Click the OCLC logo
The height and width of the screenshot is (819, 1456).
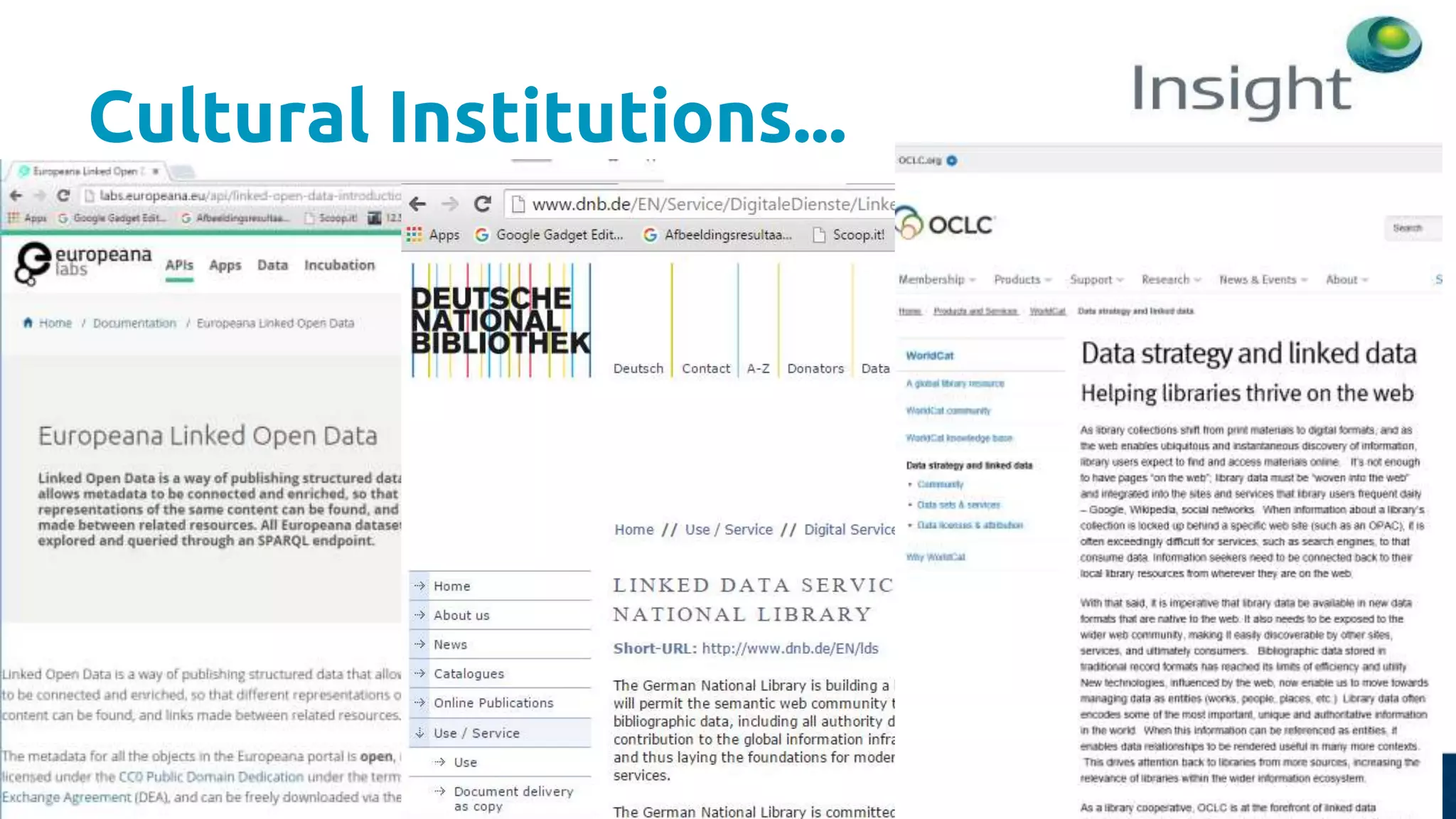[945, 224]
